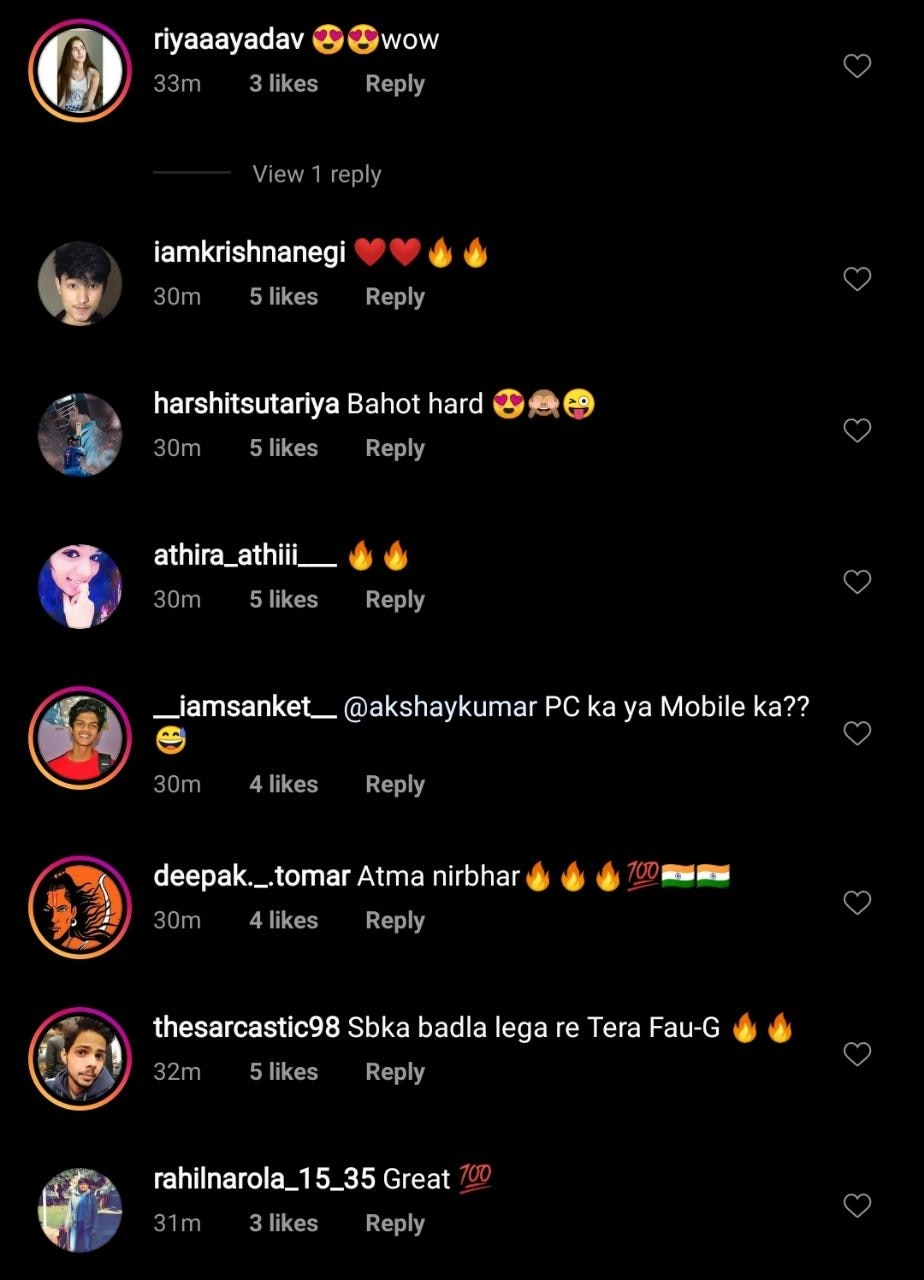Like riyaaayadav's wow comment

pos(857,66)
